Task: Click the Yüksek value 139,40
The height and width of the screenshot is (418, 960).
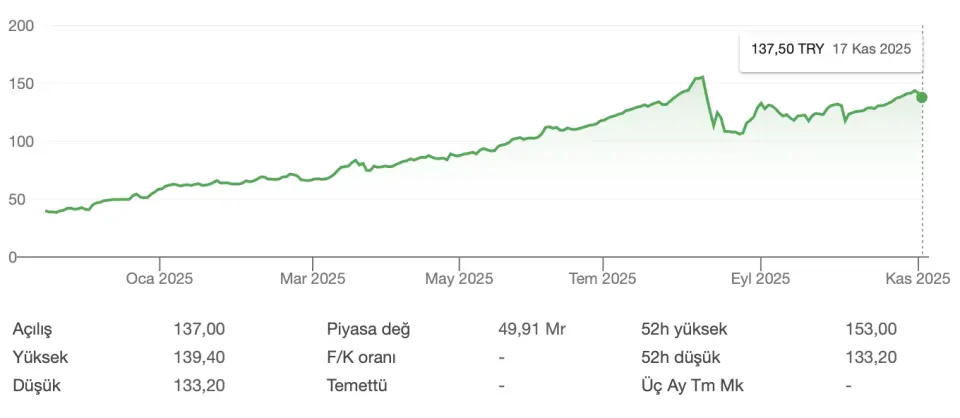Action: (199, 357)
